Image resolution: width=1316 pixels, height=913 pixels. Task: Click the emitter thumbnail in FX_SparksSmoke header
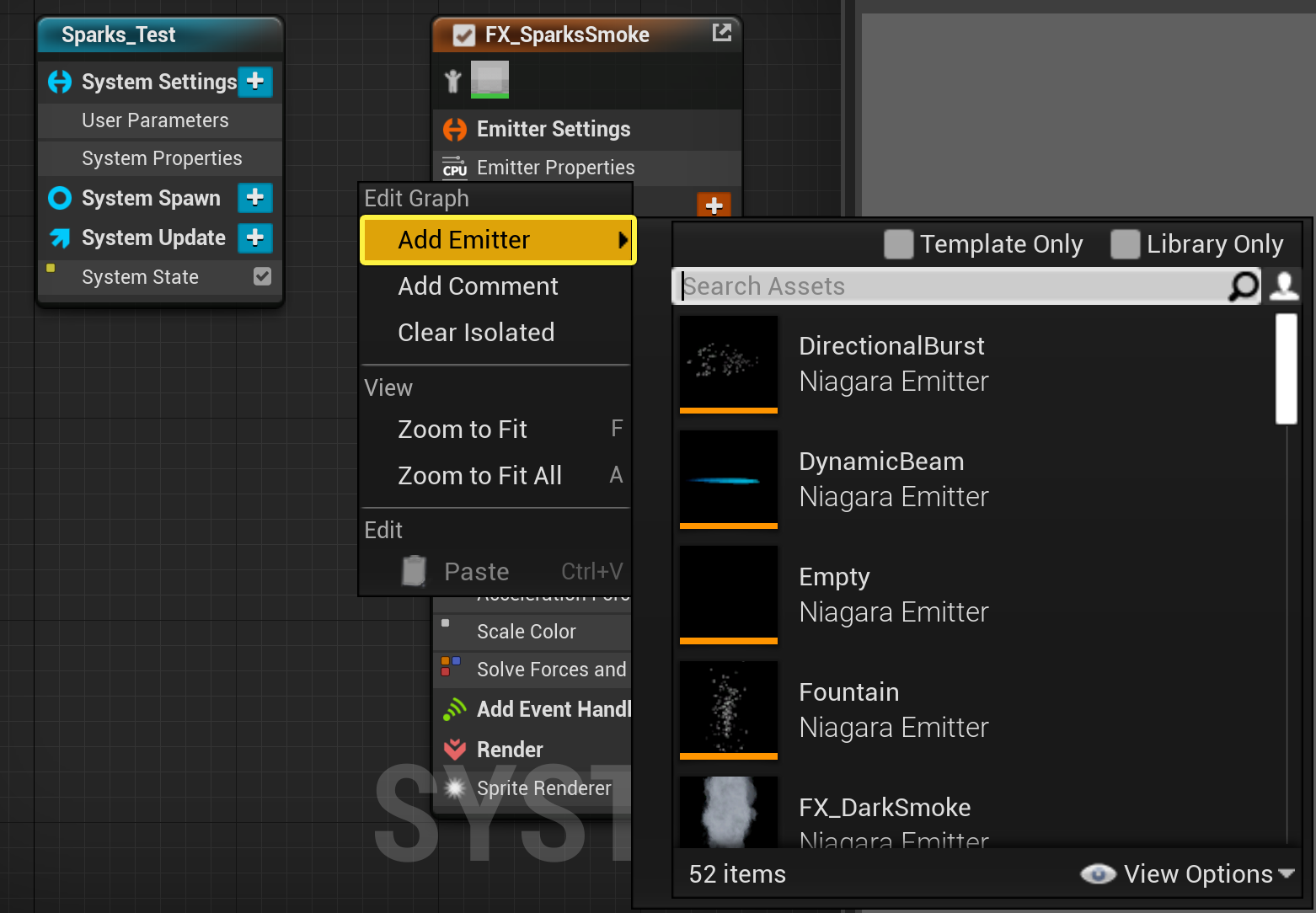[489, 80]
